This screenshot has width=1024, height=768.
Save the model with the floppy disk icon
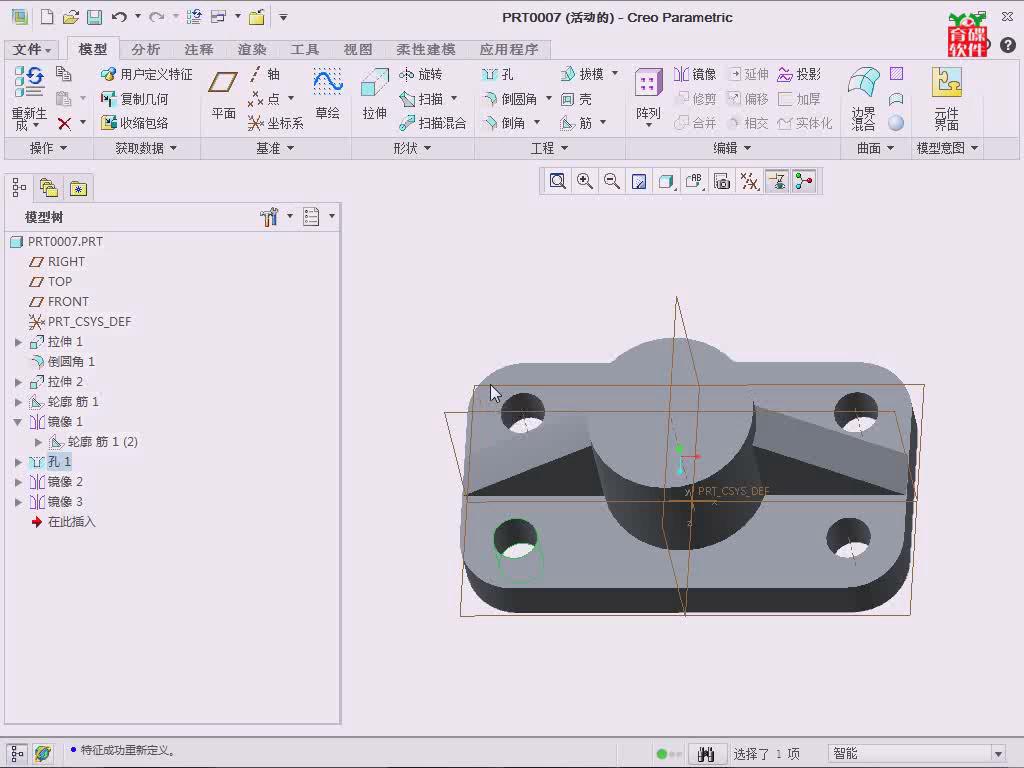point(95,17)
